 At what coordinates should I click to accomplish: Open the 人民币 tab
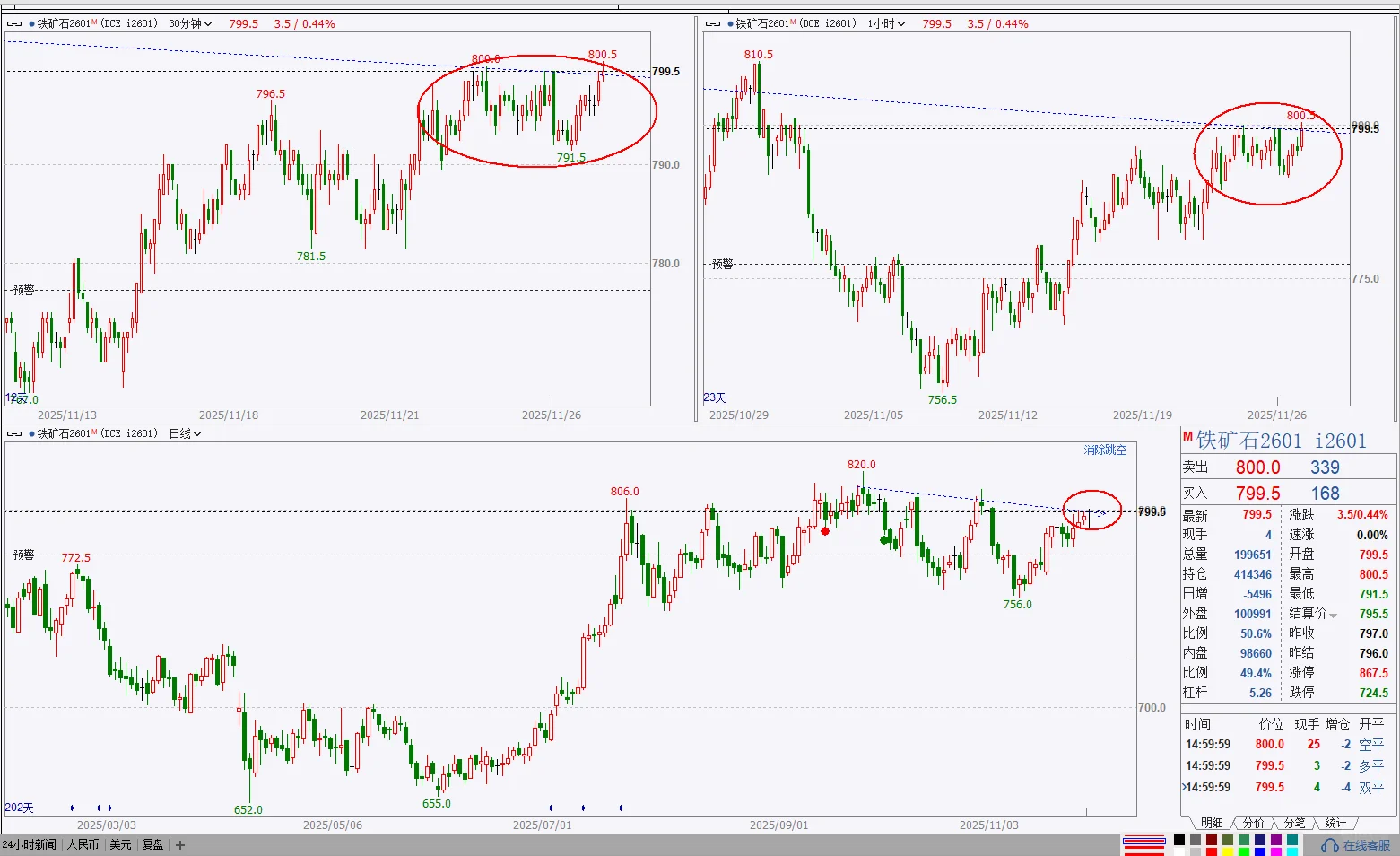(x=83, y=845)
